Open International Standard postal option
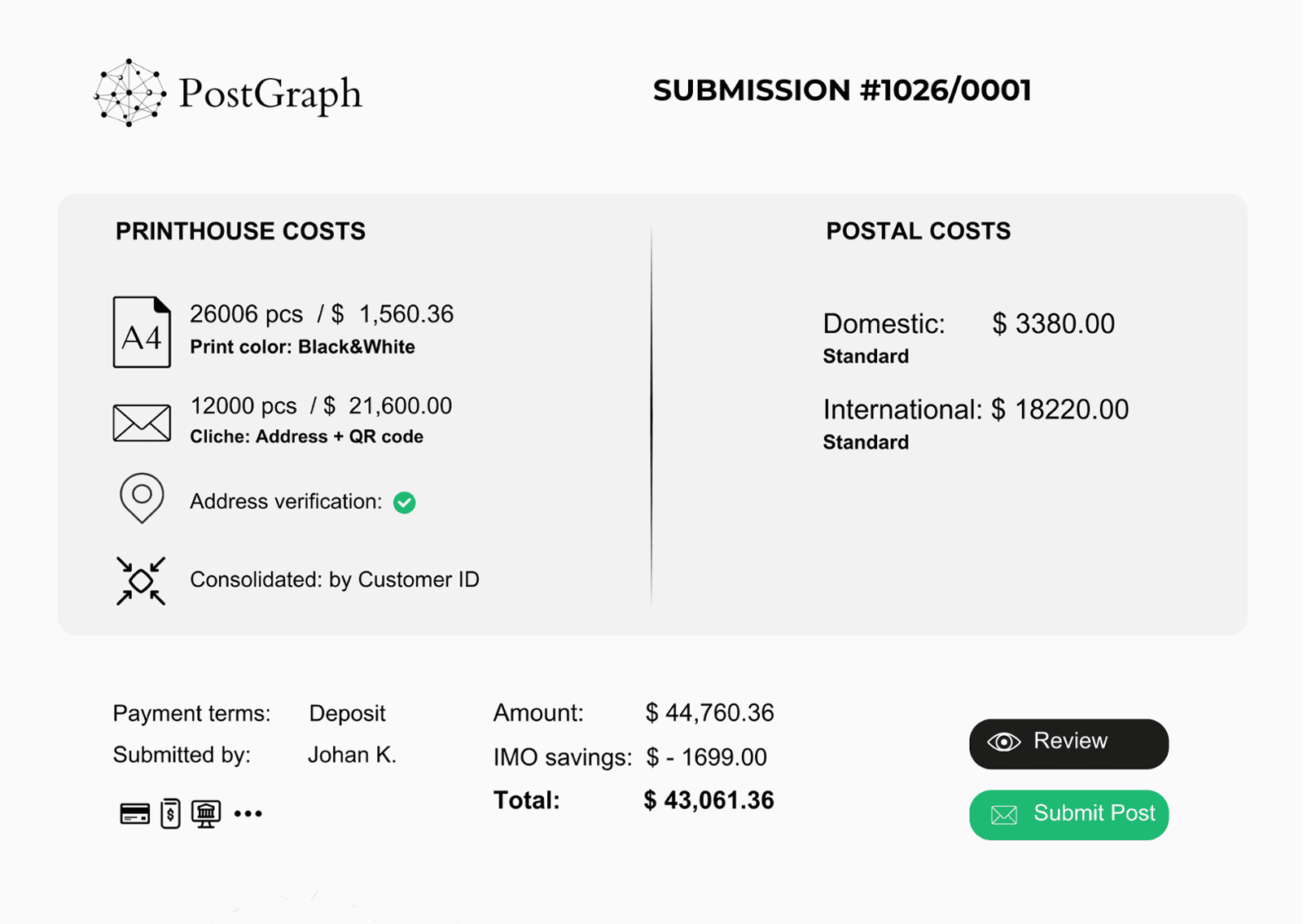Viewport: 1303px width, 924px height. tap(866, 442)
